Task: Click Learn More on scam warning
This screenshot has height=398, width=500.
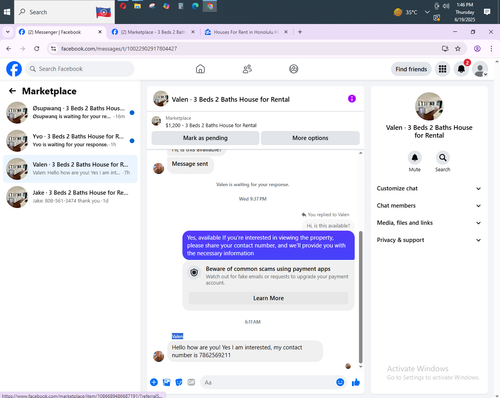Action: click(268, 298)
